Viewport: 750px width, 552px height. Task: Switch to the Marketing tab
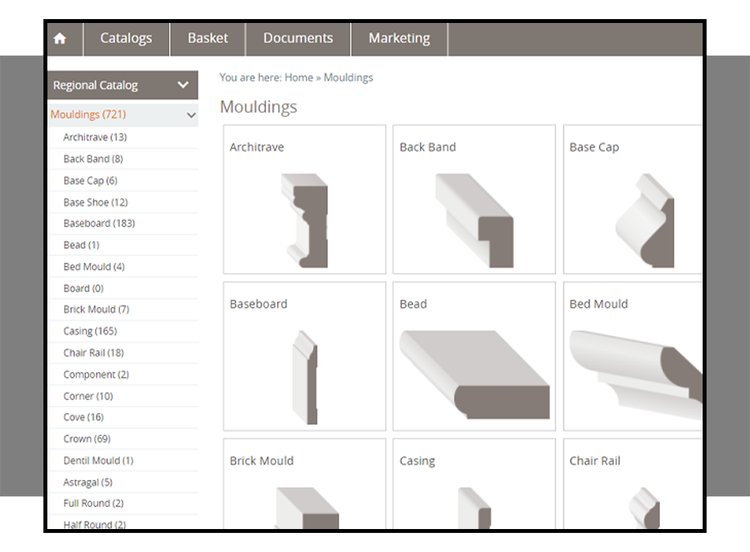(399, 39)
